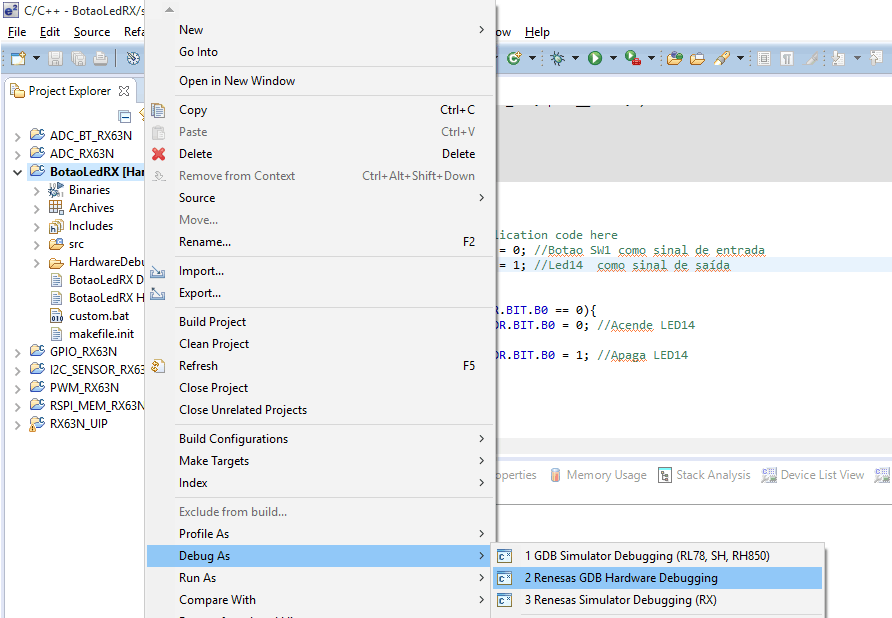892x618 pixels.
Task: Toggle Block Selection Mode icon
Action: click(x=764, y=58)
